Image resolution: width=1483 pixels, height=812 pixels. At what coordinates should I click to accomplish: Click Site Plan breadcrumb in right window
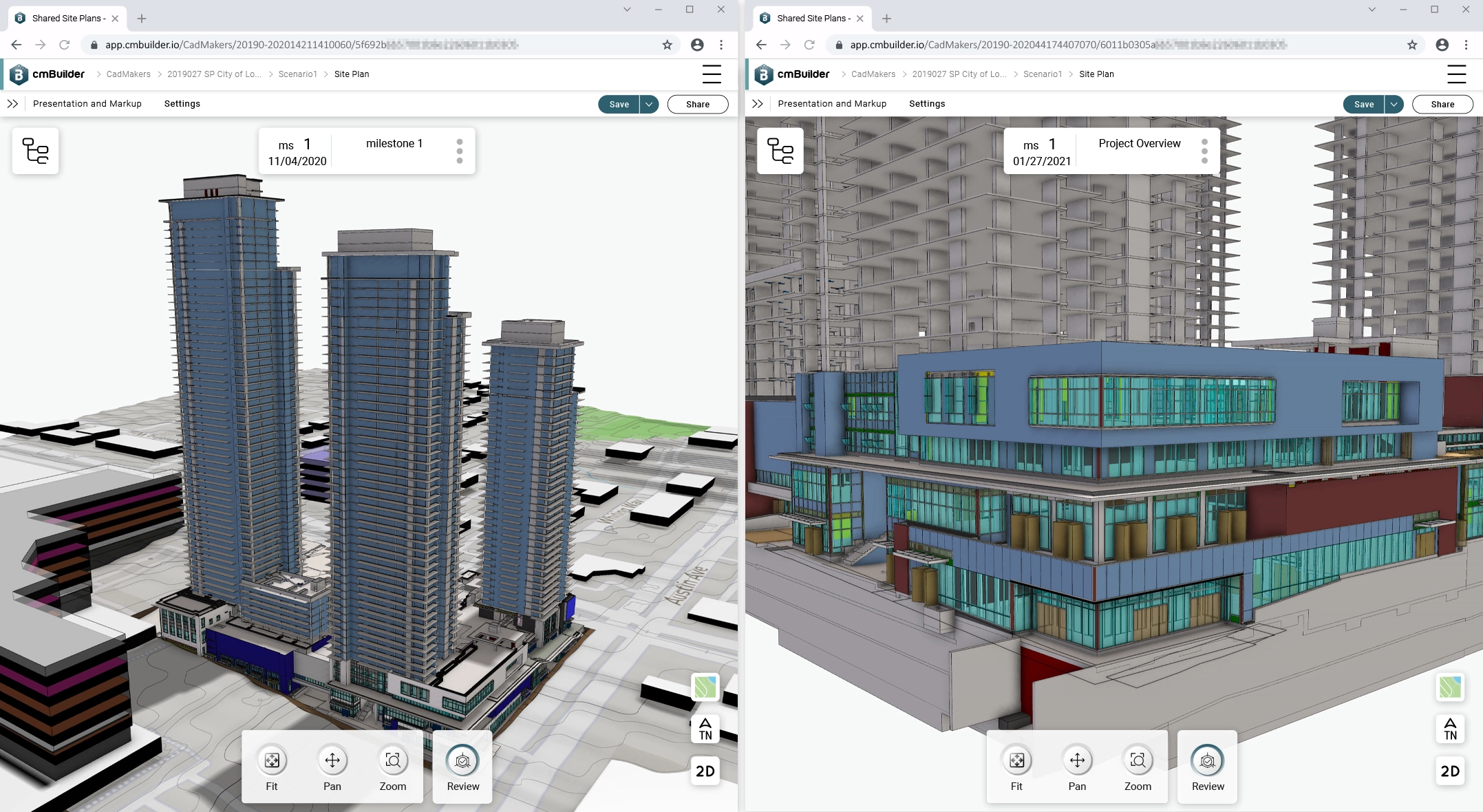1096,74
